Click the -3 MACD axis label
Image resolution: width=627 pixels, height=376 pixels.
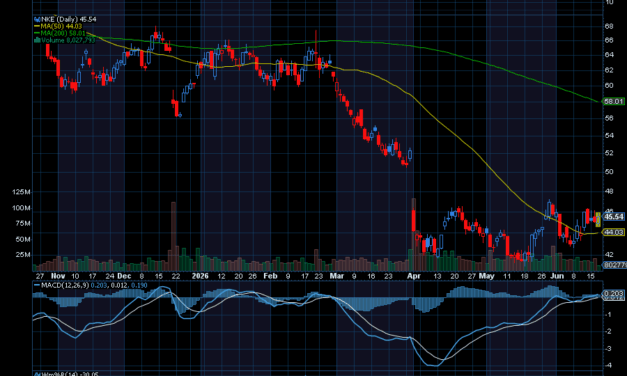click(608, 349)
